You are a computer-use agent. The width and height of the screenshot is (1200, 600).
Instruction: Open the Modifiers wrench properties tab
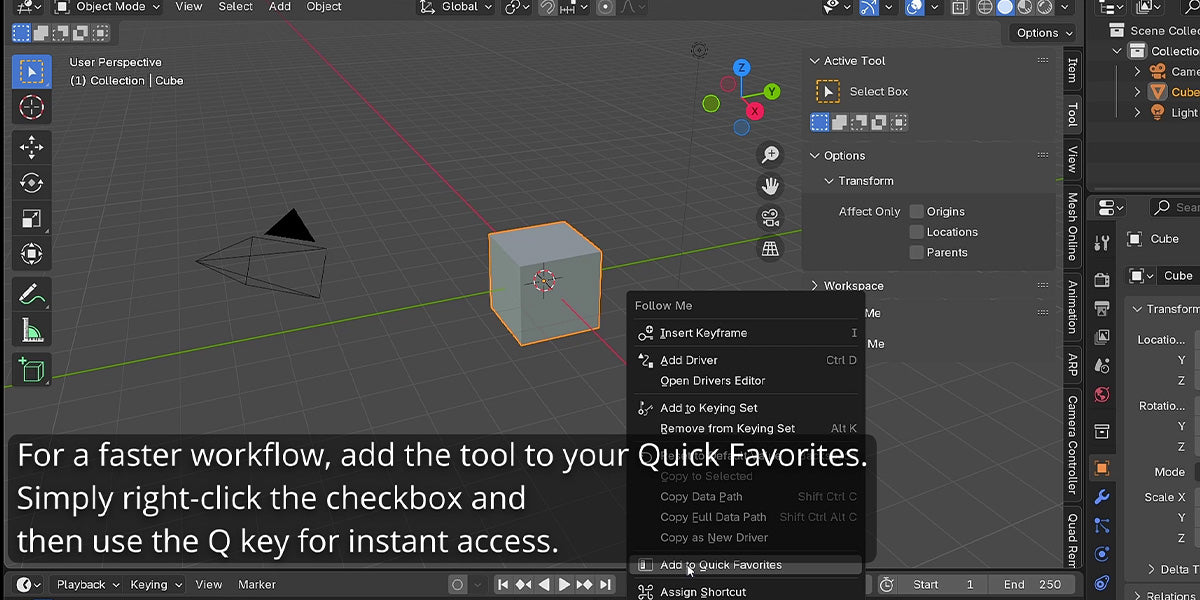tap(1102, 497)
